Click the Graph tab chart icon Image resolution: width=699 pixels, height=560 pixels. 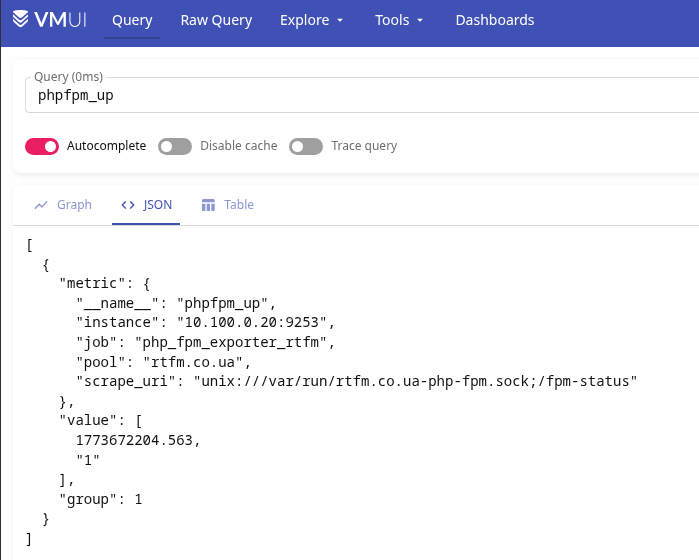tap(41, 205)
